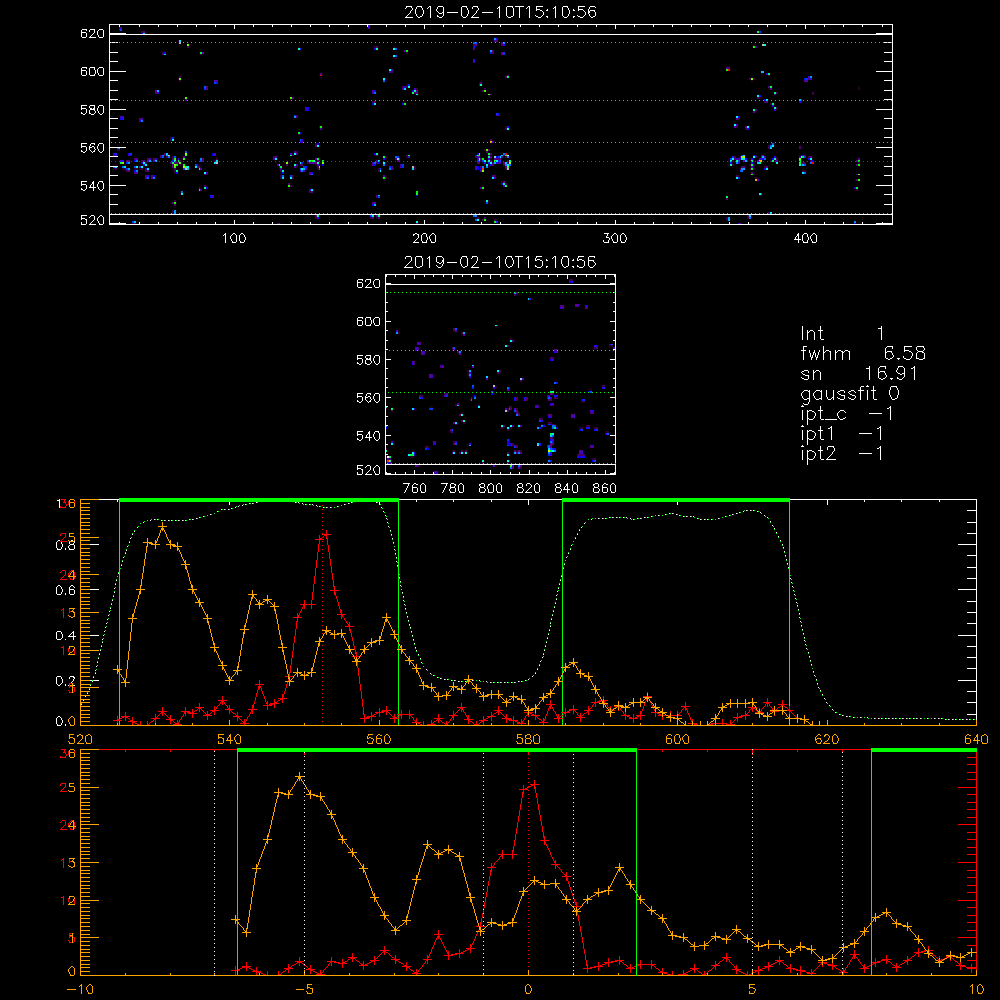The width and height of the screenshot is (1000, 1000).
Task: Click y-axis label 600 in top panel
Action: click(92, 71)
